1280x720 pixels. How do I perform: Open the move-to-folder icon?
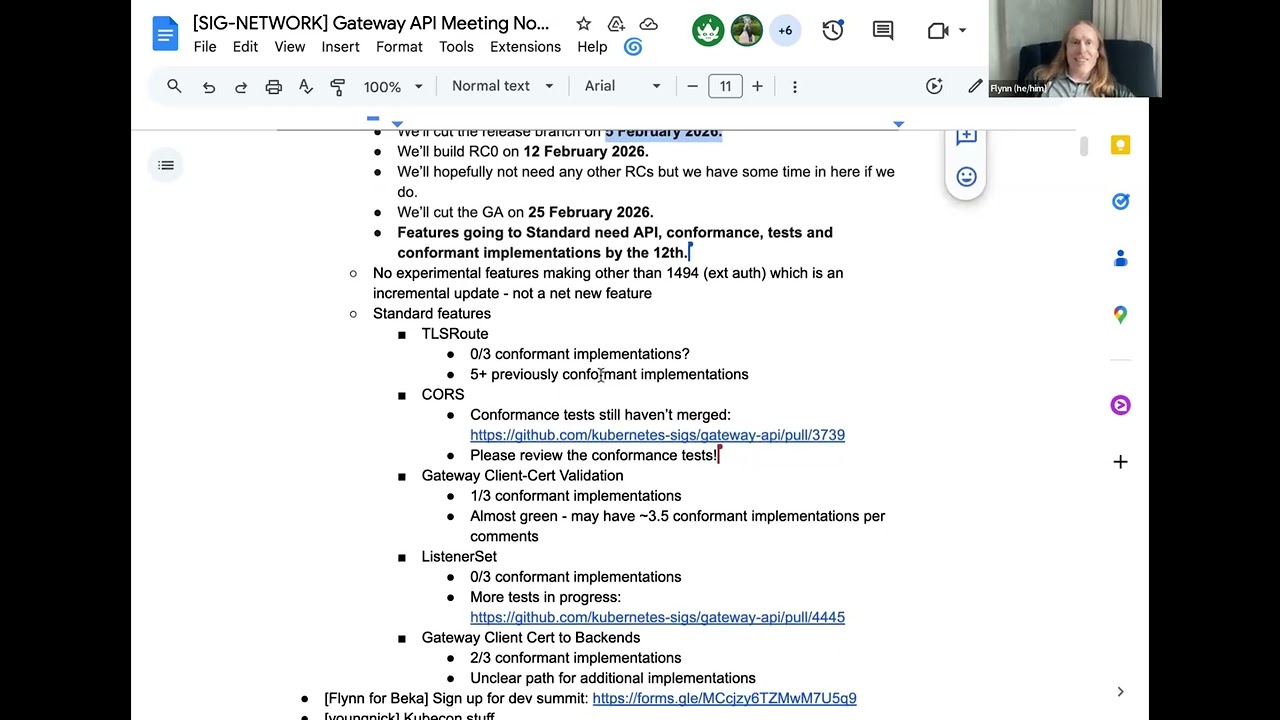pos(616,24)
